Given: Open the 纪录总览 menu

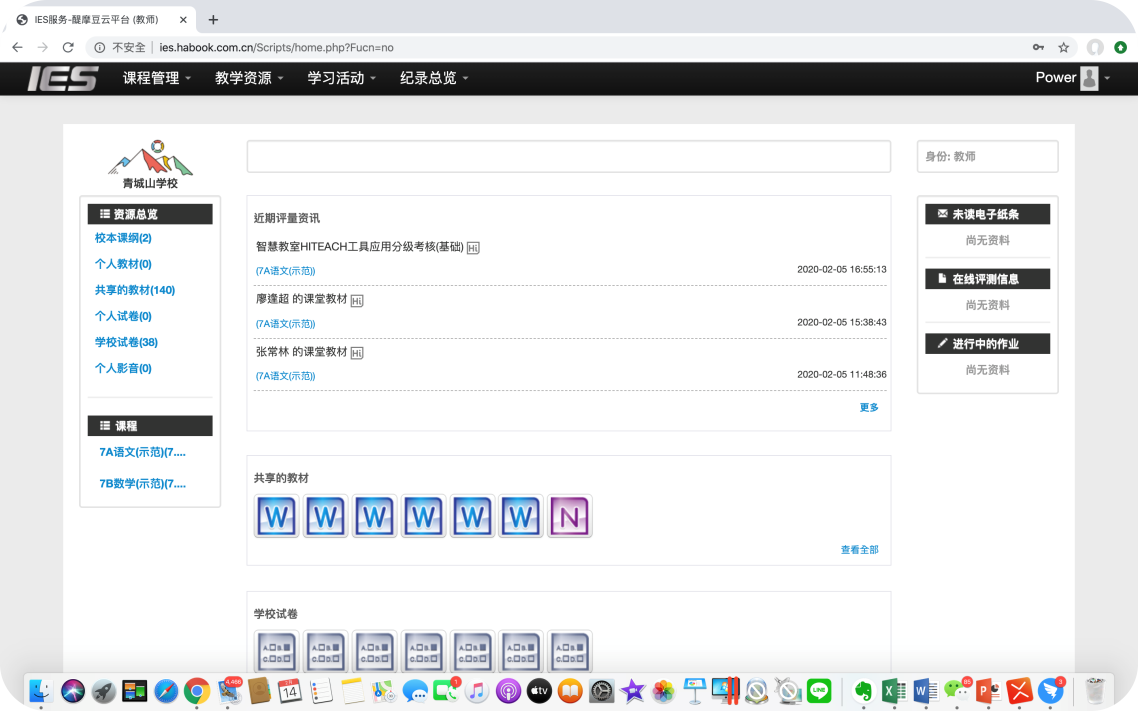Looking at the screenshot, I should 434,78.
